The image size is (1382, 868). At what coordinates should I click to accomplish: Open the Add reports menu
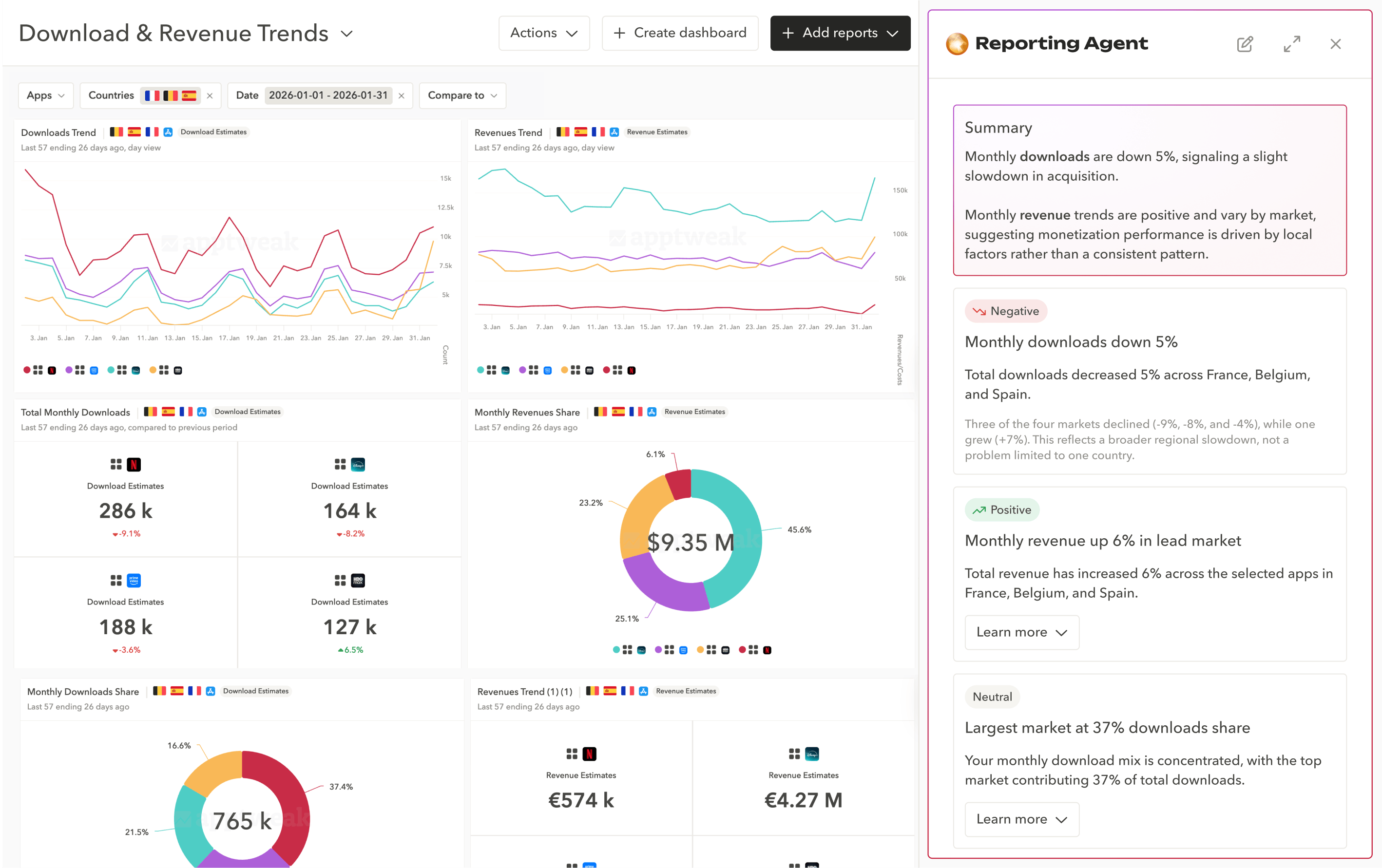point(840,33)
